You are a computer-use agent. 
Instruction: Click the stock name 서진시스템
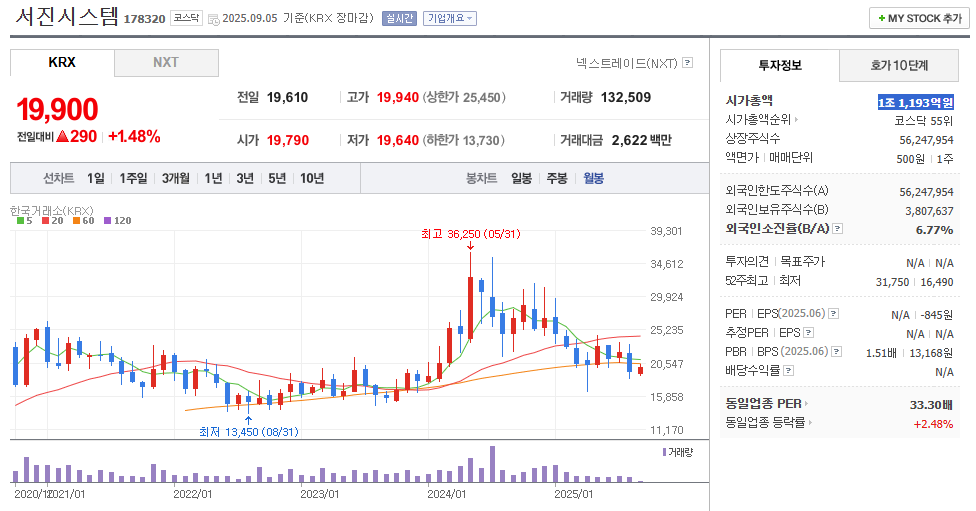[x=67, y=17]
